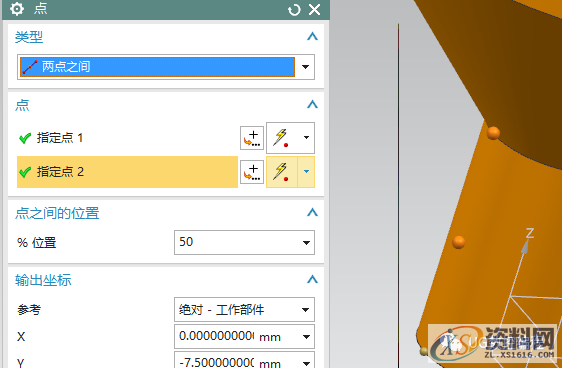Close the 点 dialog
Image resolution: width=562 pixels, height=368 pixels.
(x=314, y=10)
